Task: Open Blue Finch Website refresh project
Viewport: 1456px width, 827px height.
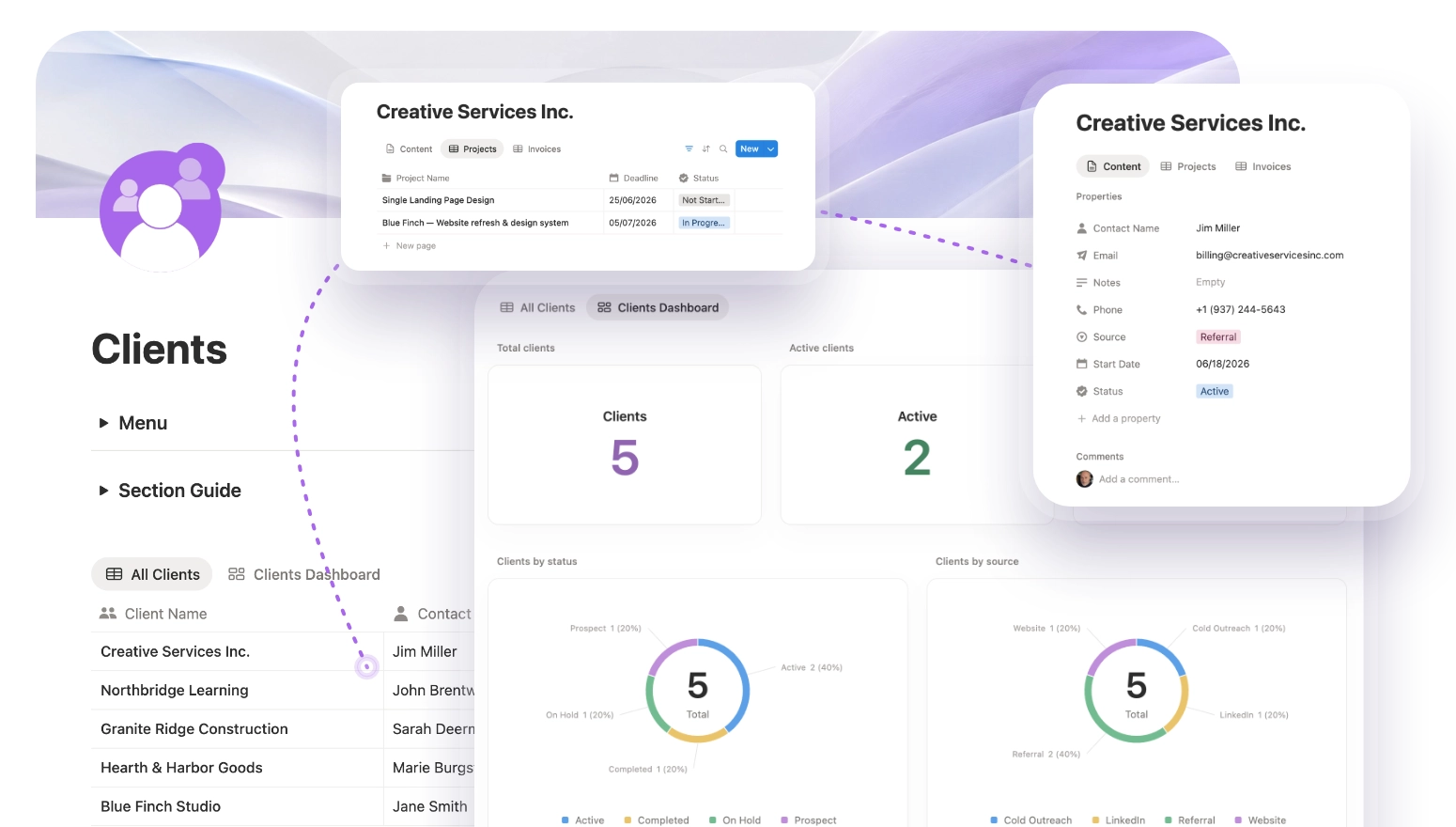Action: [475, 223]
